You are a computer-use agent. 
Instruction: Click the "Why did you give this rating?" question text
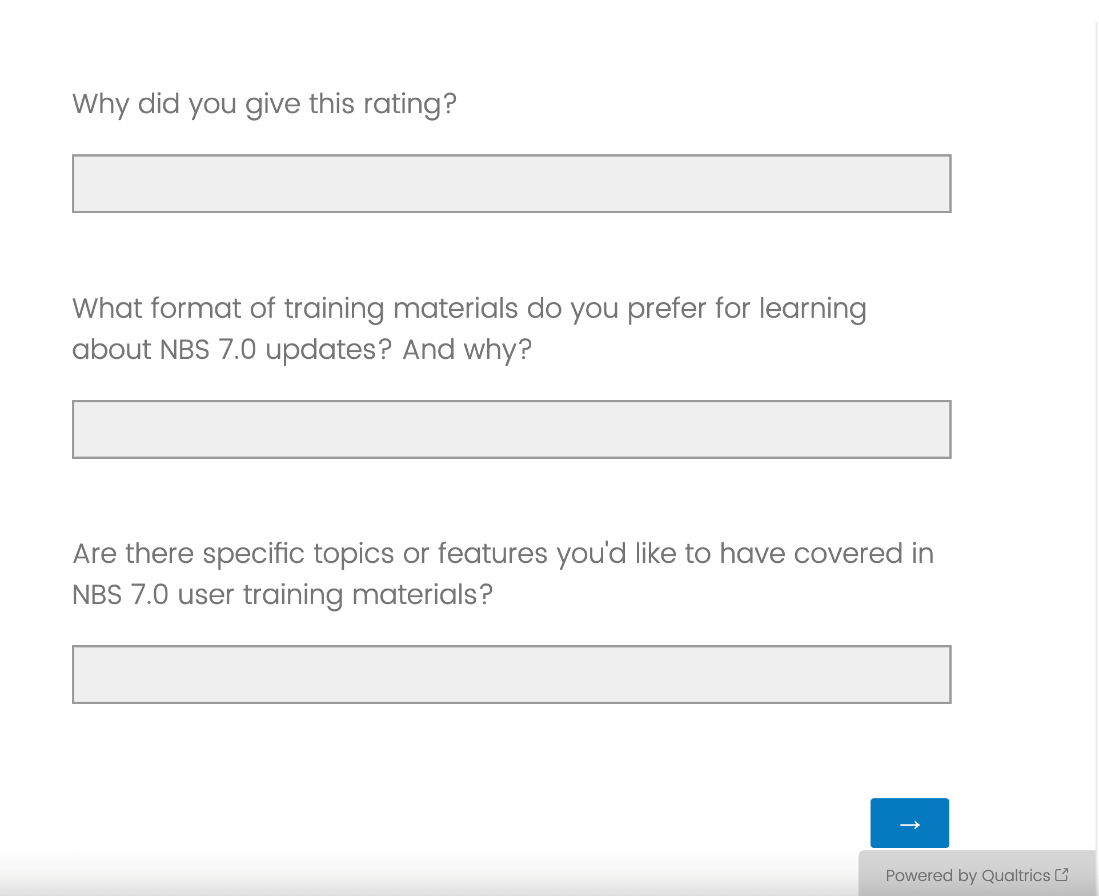pyautogui.click(x=264, y=104)
